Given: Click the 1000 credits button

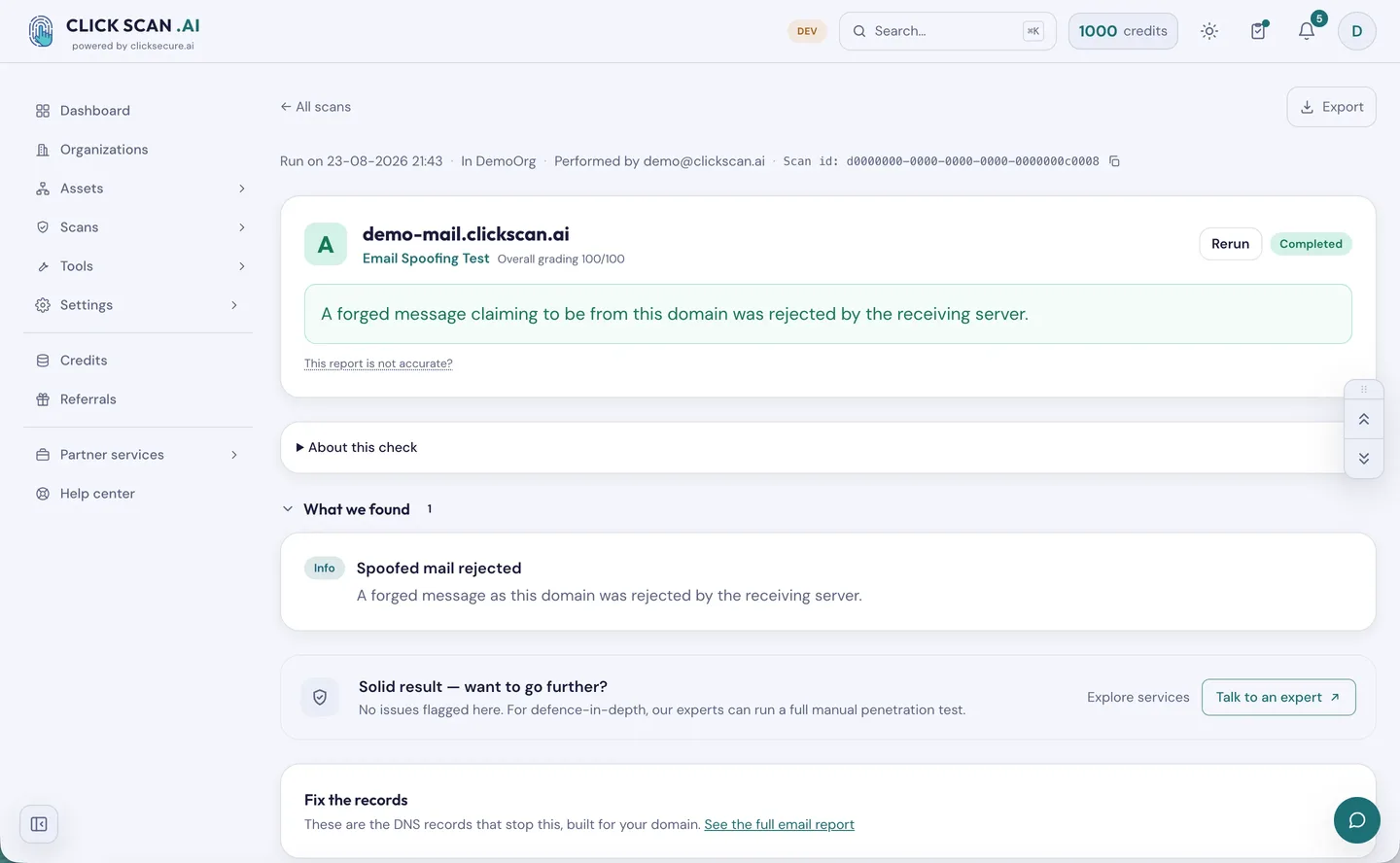Looking at the screenshot, I should (x=1123, y=31).
